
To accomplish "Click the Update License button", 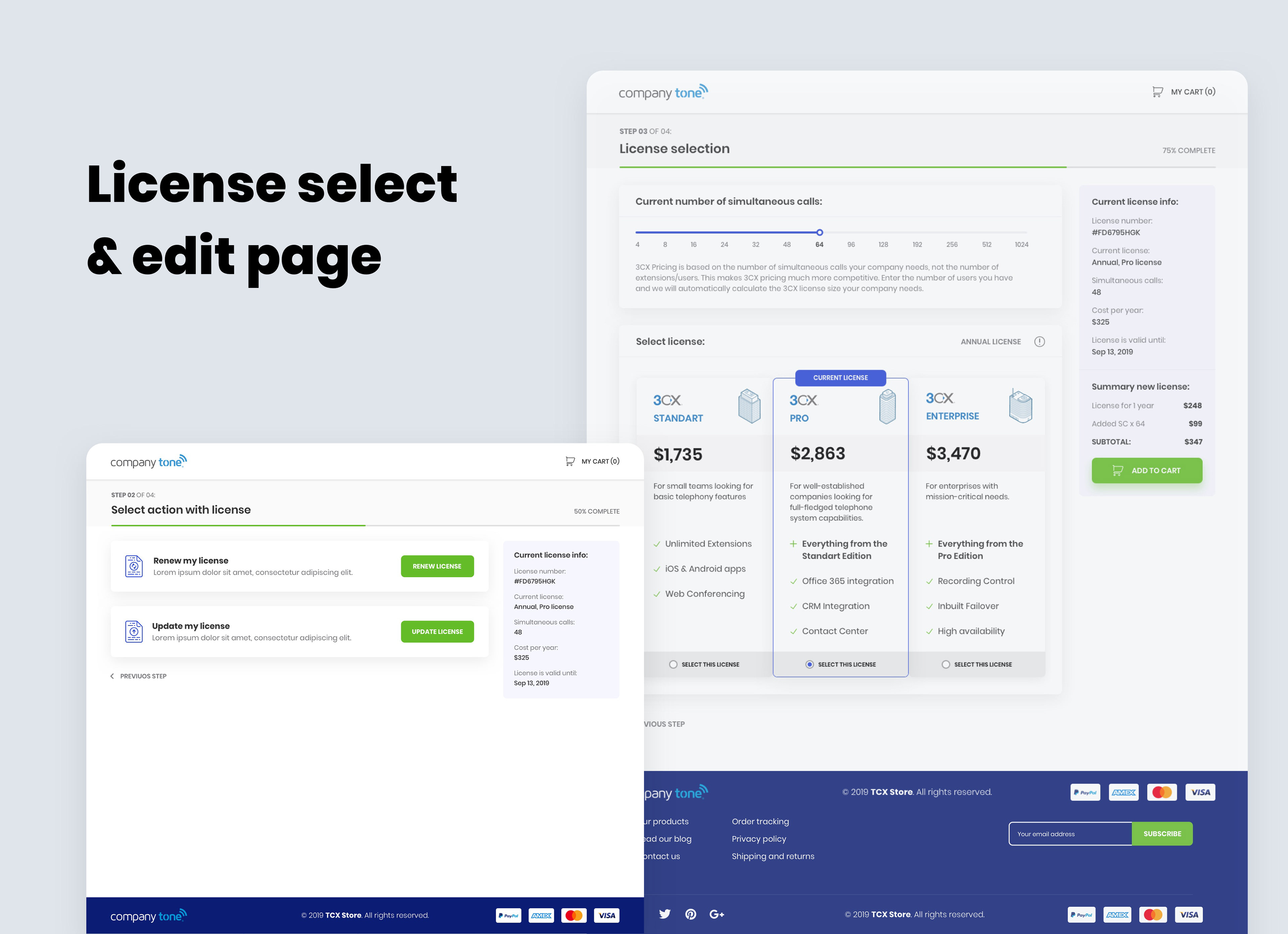I will (x=437, y=631).
